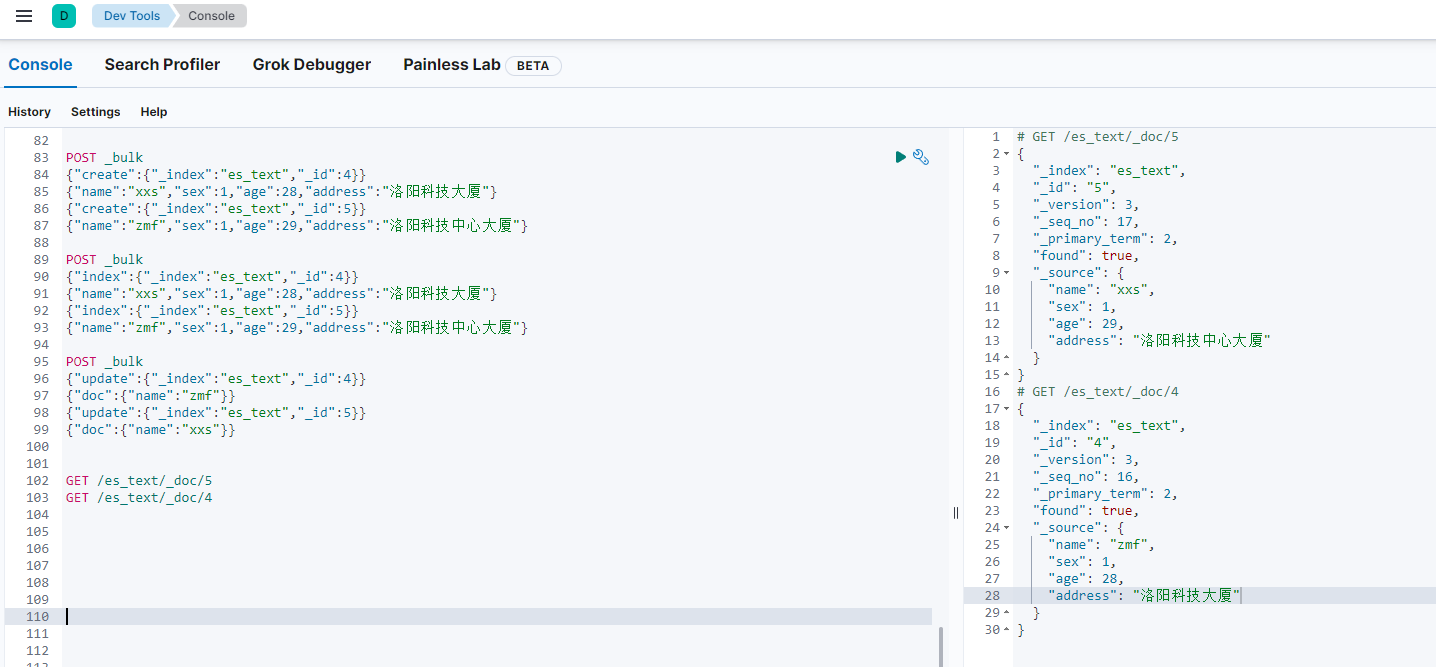Select the Painless Lab tab
The width and height of the screenshot is (1436, 667).
(x=451, y=65)
